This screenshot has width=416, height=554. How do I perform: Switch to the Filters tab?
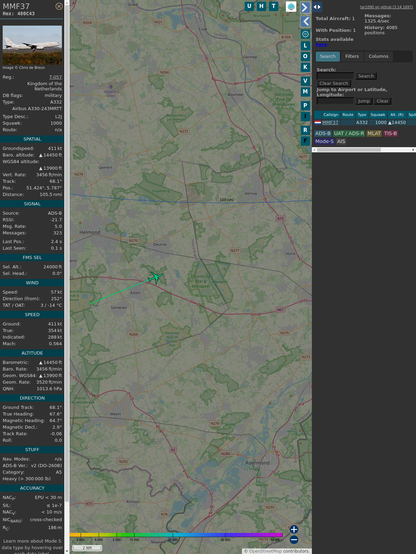click(352, 57)
